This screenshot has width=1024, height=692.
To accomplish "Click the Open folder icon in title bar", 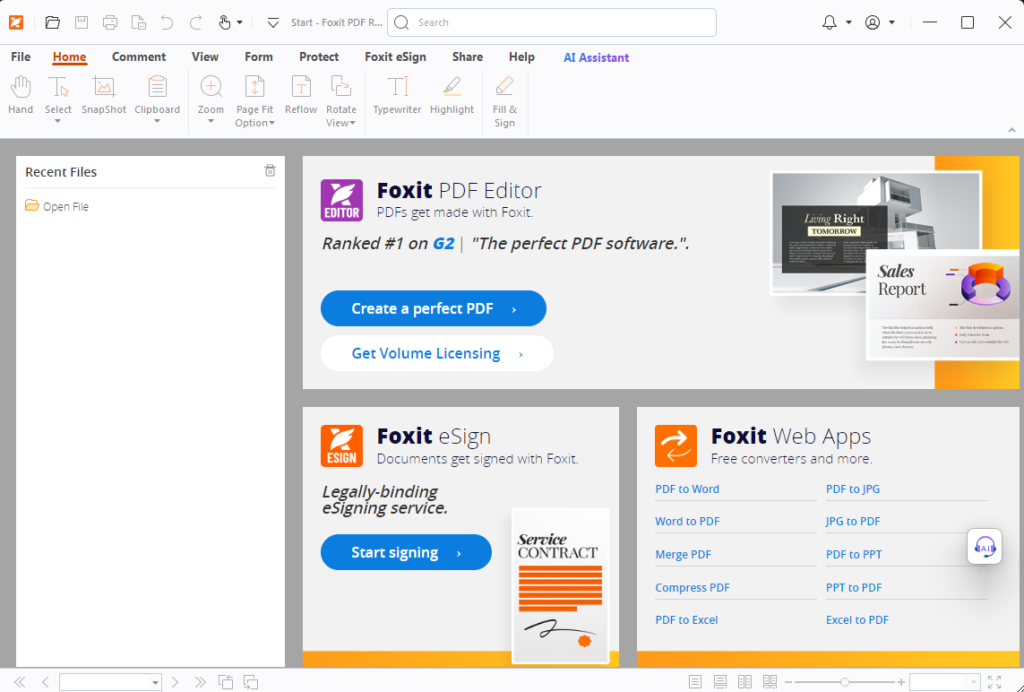I will tap(52, 22).
